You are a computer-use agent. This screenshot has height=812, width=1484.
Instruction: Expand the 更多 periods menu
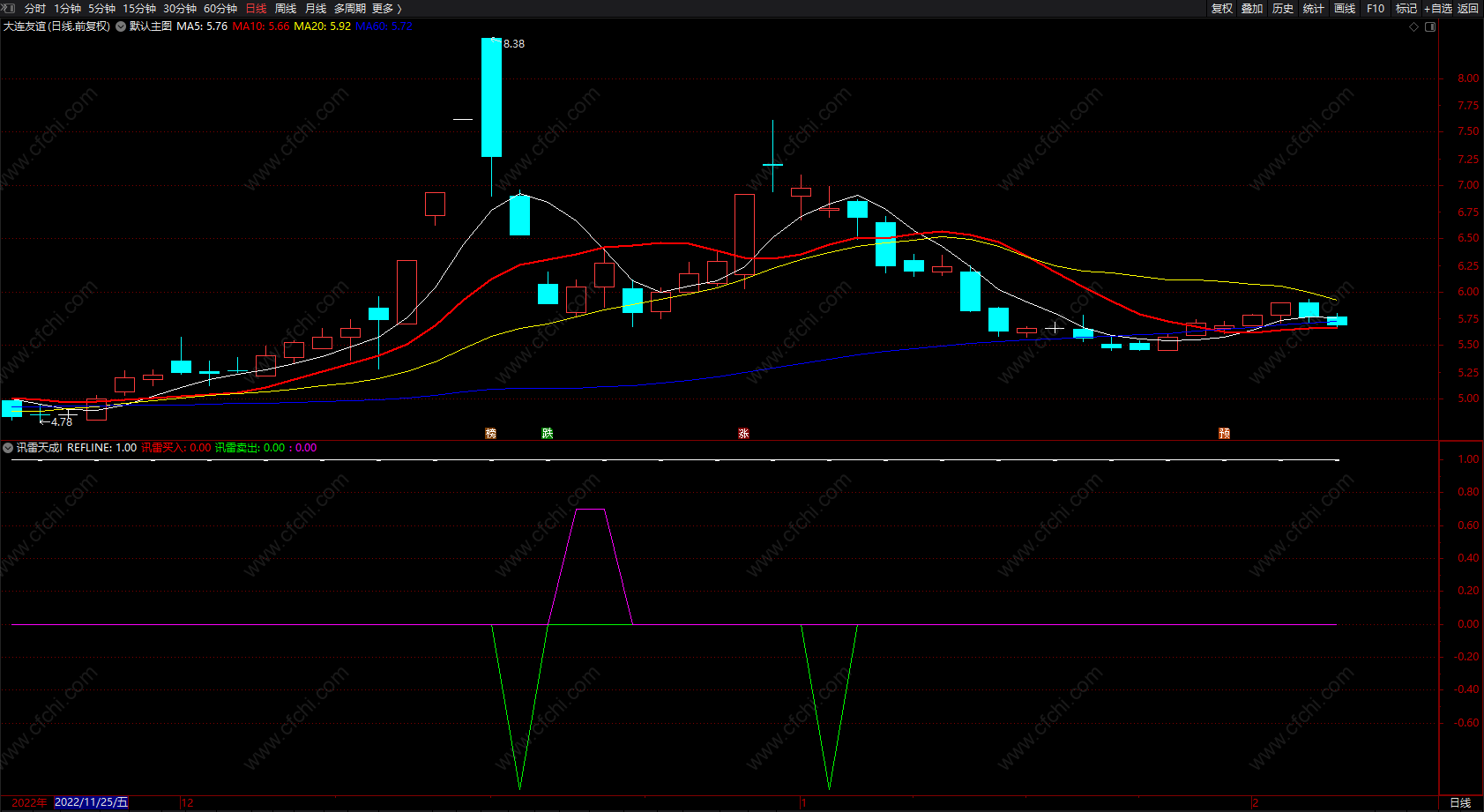pos(386,9)
